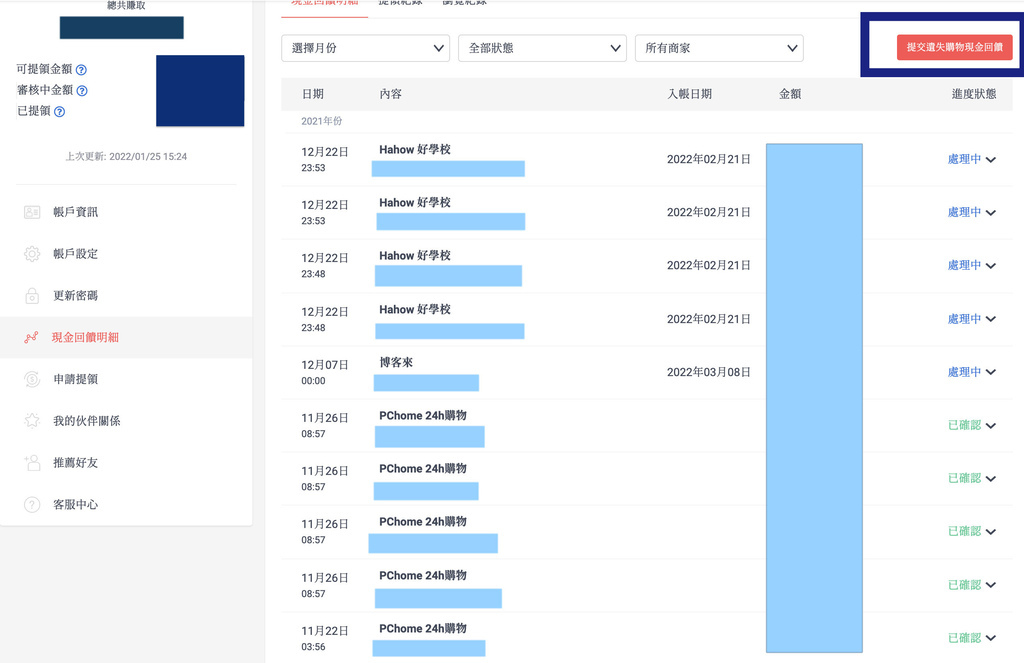
Task: Expand the 11月22日 PChome row chevron
Action: click(x=991, y=638)
